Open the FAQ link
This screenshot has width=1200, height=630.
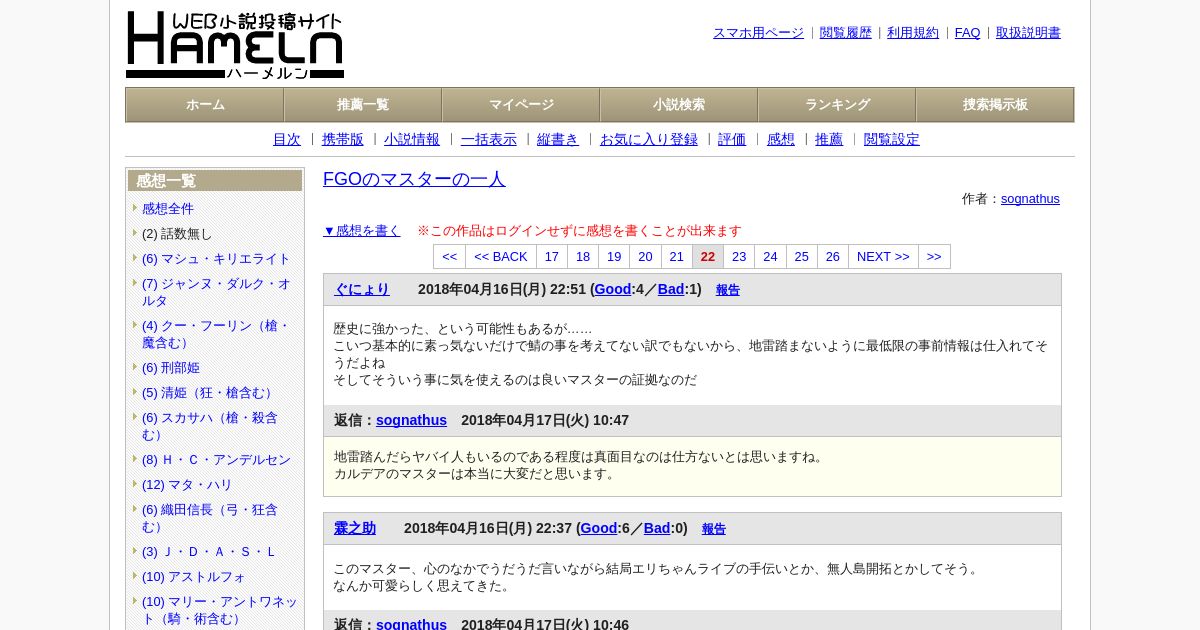click(x=968, y=33)
